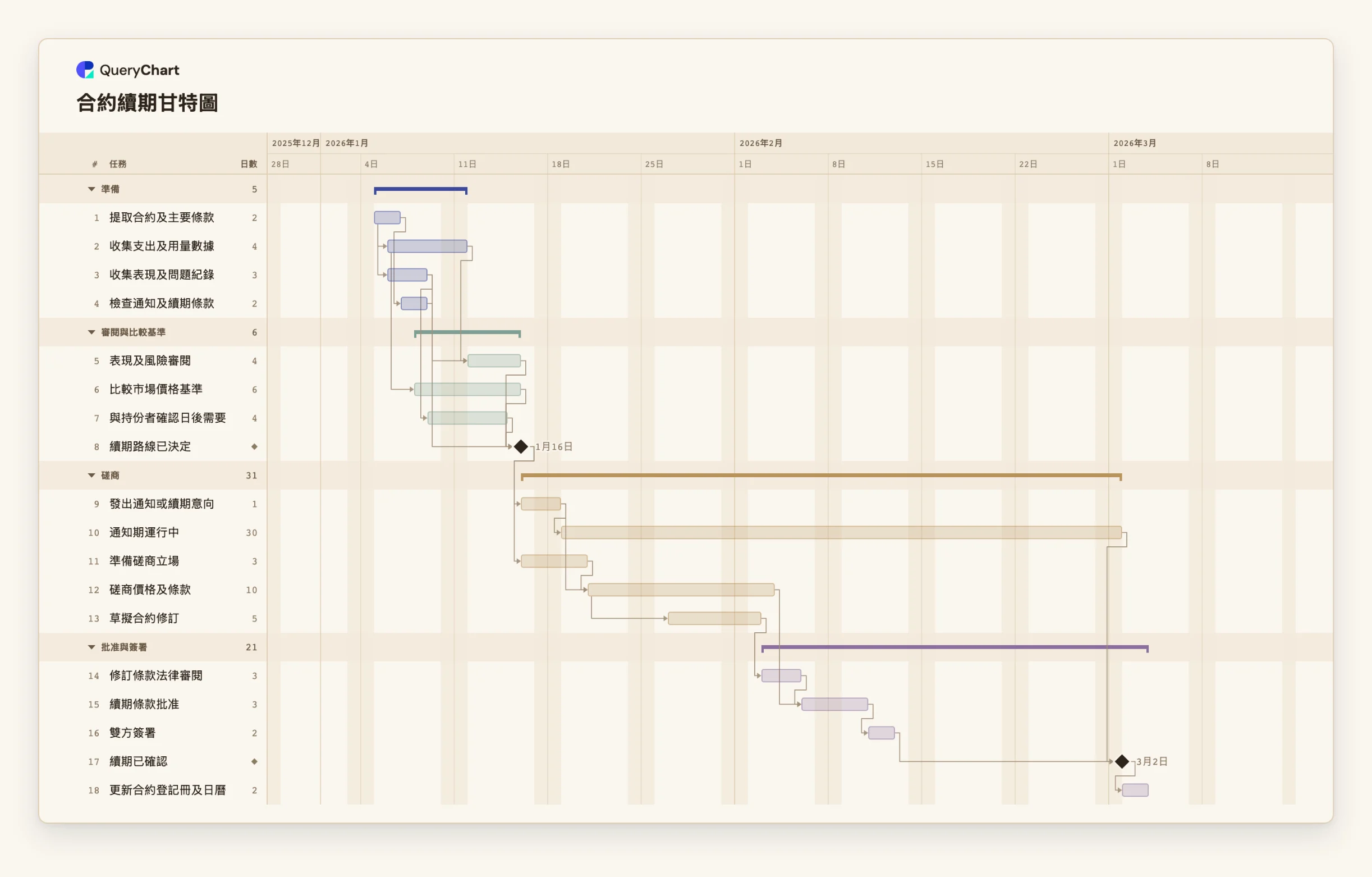1372x877 pixels.
Task: Click the 日數 column header
Action: 249,163
